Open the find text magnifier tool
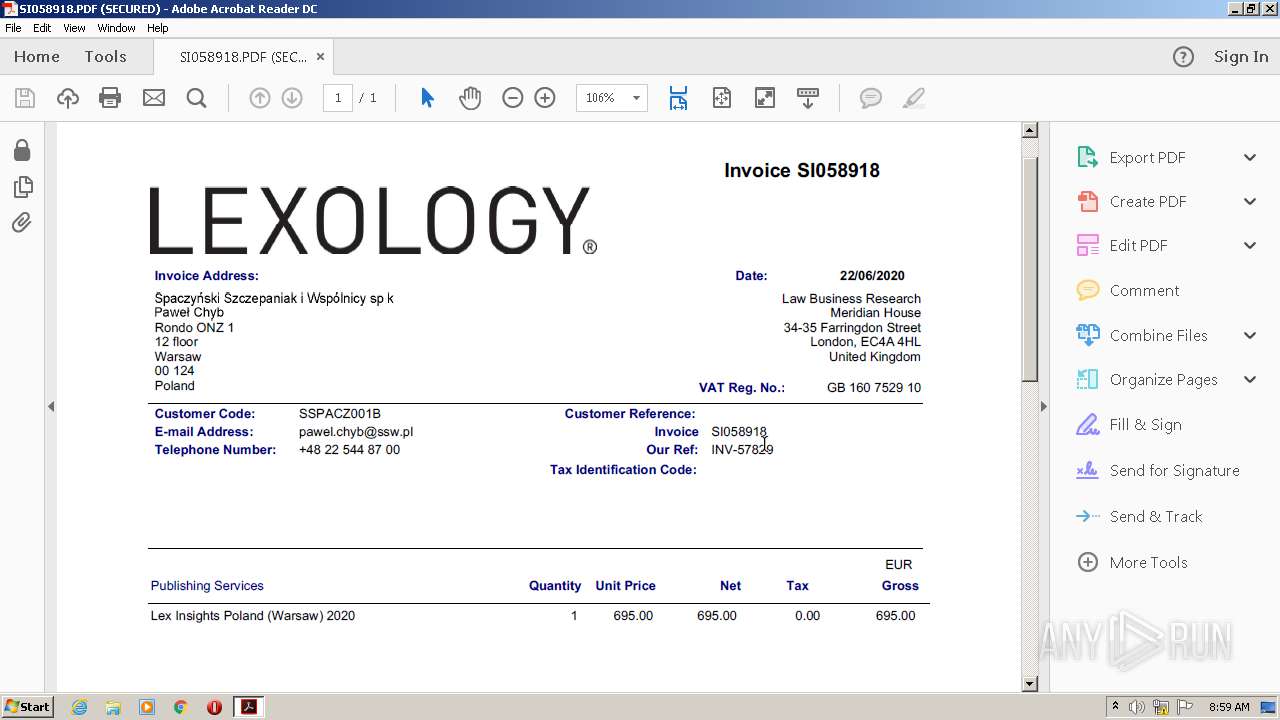This screenshot has height=720, width=1280. pos(196,98)
